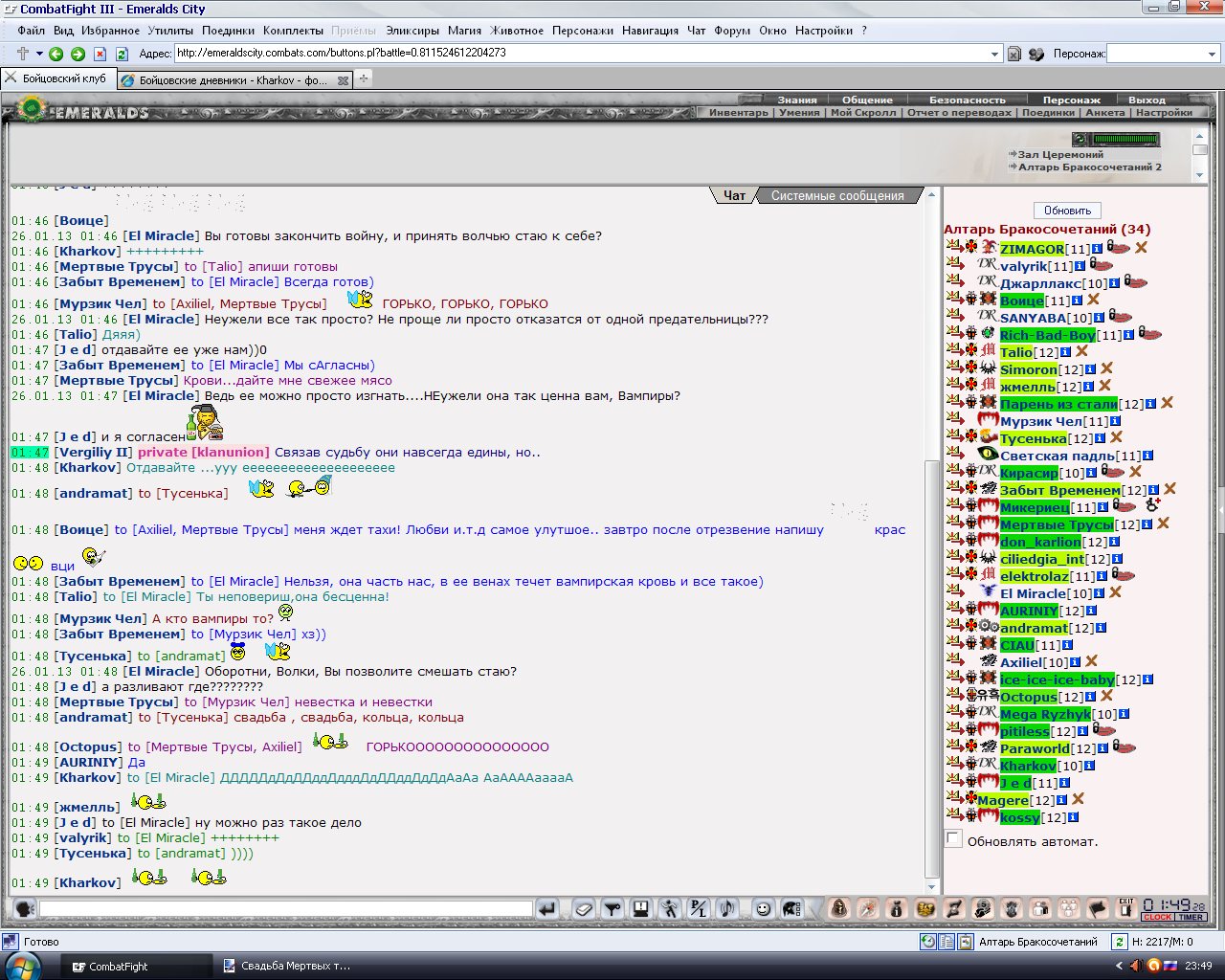The image size is (1225, 980).
Task: Go to Алтарь Бракосочетаний 2
Action: pos(1090,167)
